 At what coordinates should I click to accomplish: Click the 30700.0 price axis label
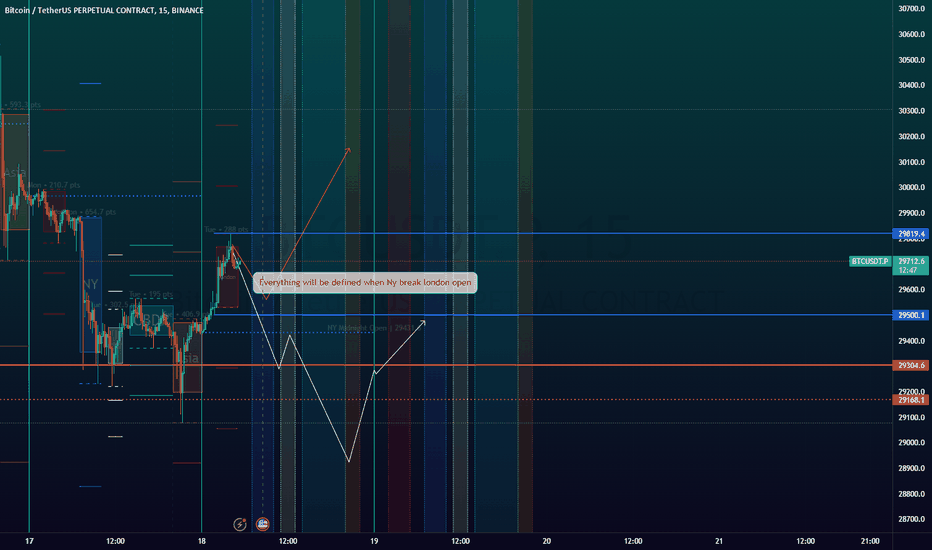pos(911,9)
